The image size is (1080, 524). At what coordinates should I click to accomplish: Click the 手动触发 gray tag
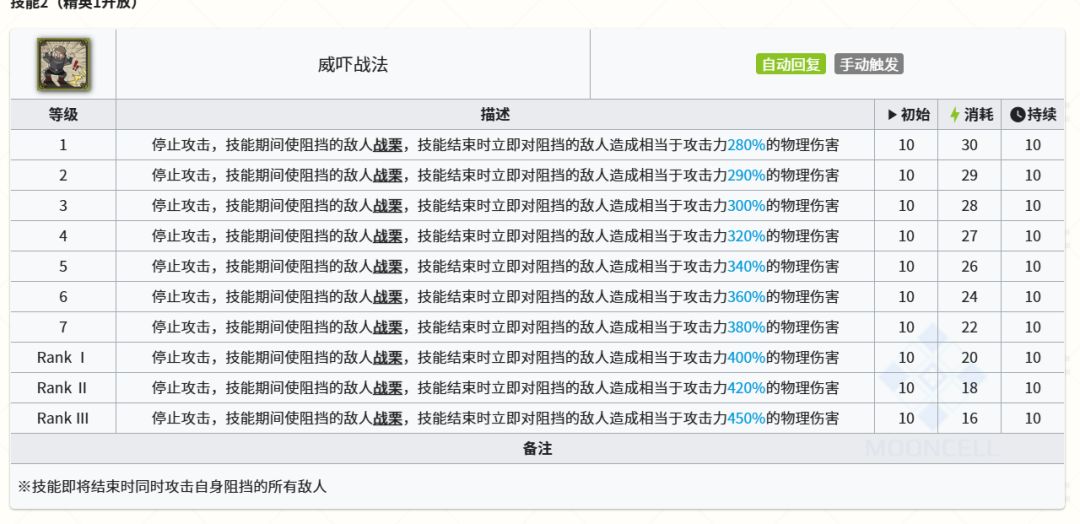tap(869, 65)
